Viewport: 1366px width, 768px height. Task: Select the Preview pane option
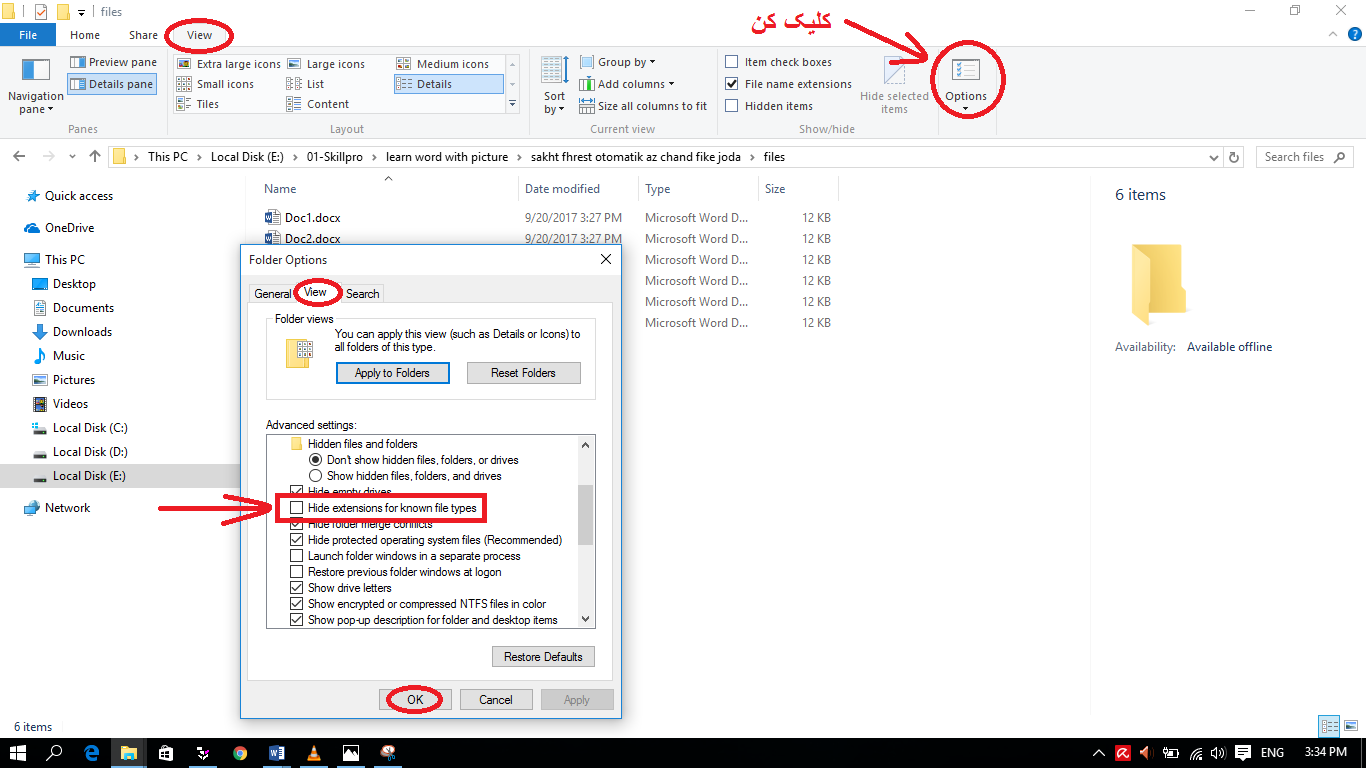(x=113, y=62)
